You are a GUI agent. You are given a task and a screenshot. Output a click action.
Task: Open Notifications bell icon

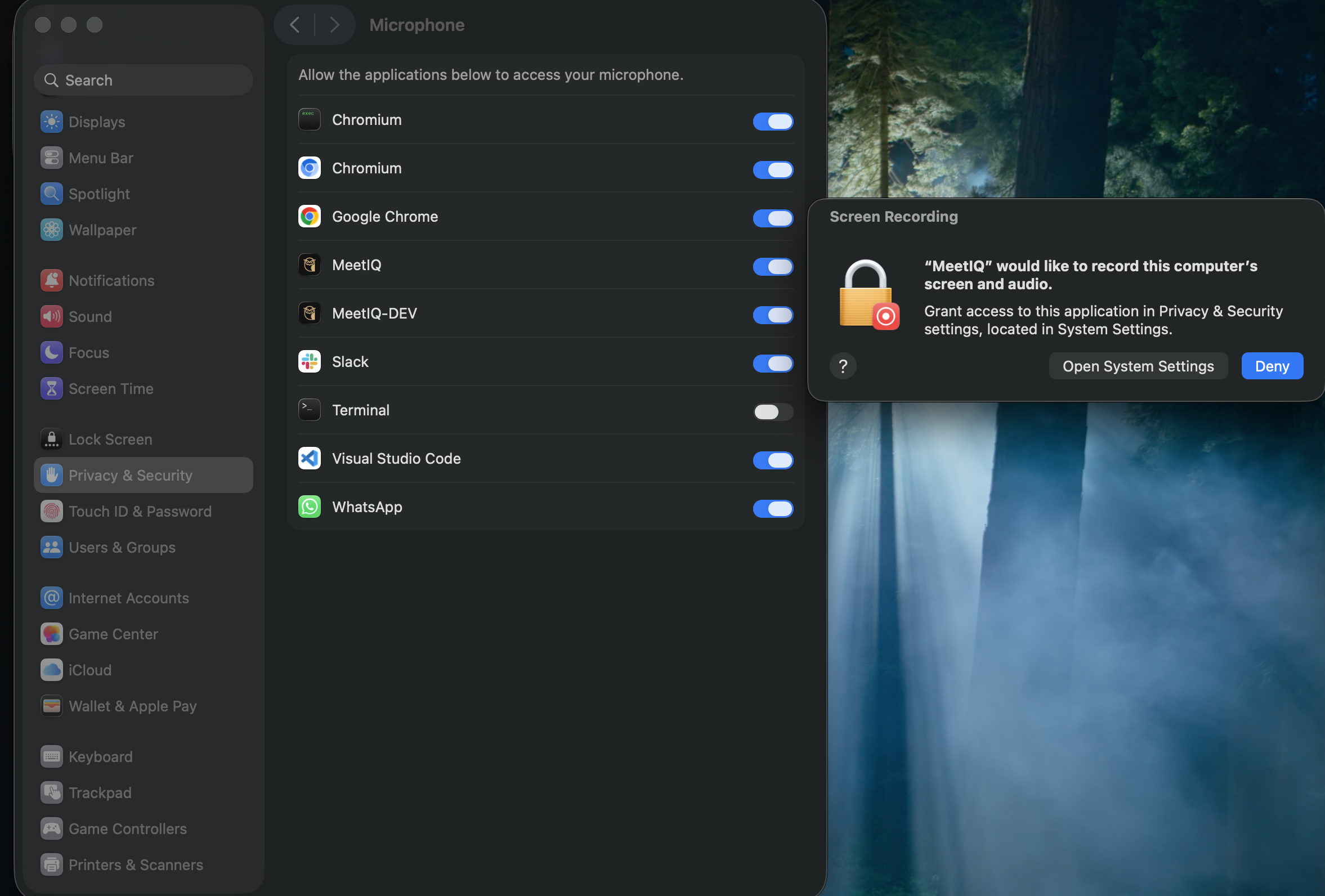(x=51, y=280)
